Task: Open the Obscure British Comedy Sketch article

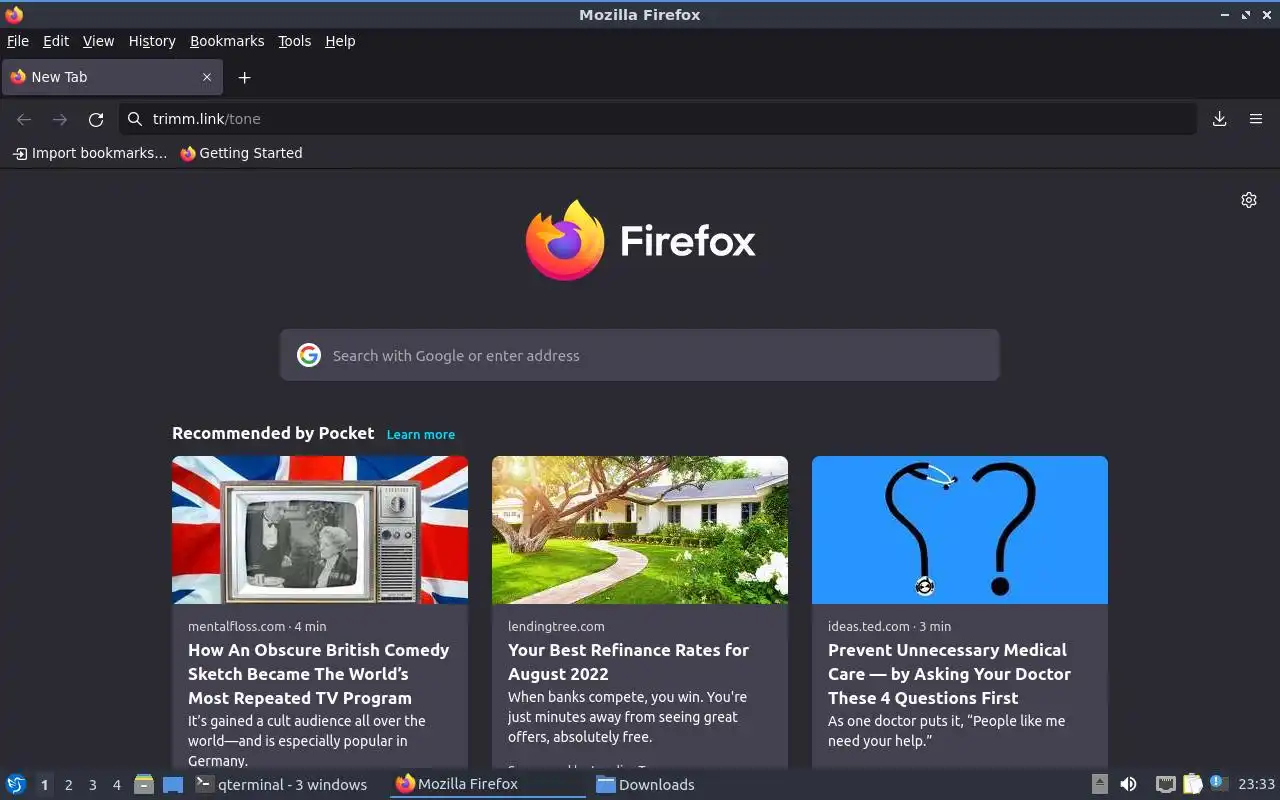Action: pos(318,674)
